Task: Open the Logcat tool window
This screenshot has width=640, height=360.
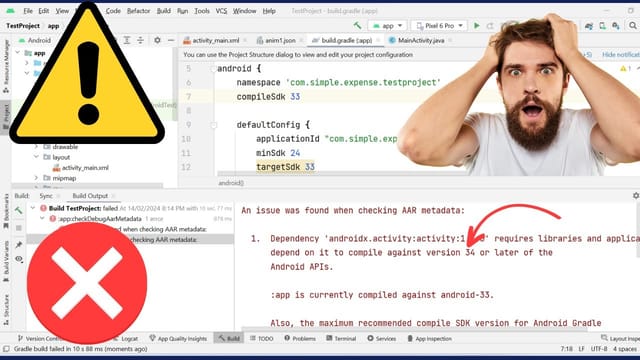Action: pyautogui.click(x=127, y=338)
